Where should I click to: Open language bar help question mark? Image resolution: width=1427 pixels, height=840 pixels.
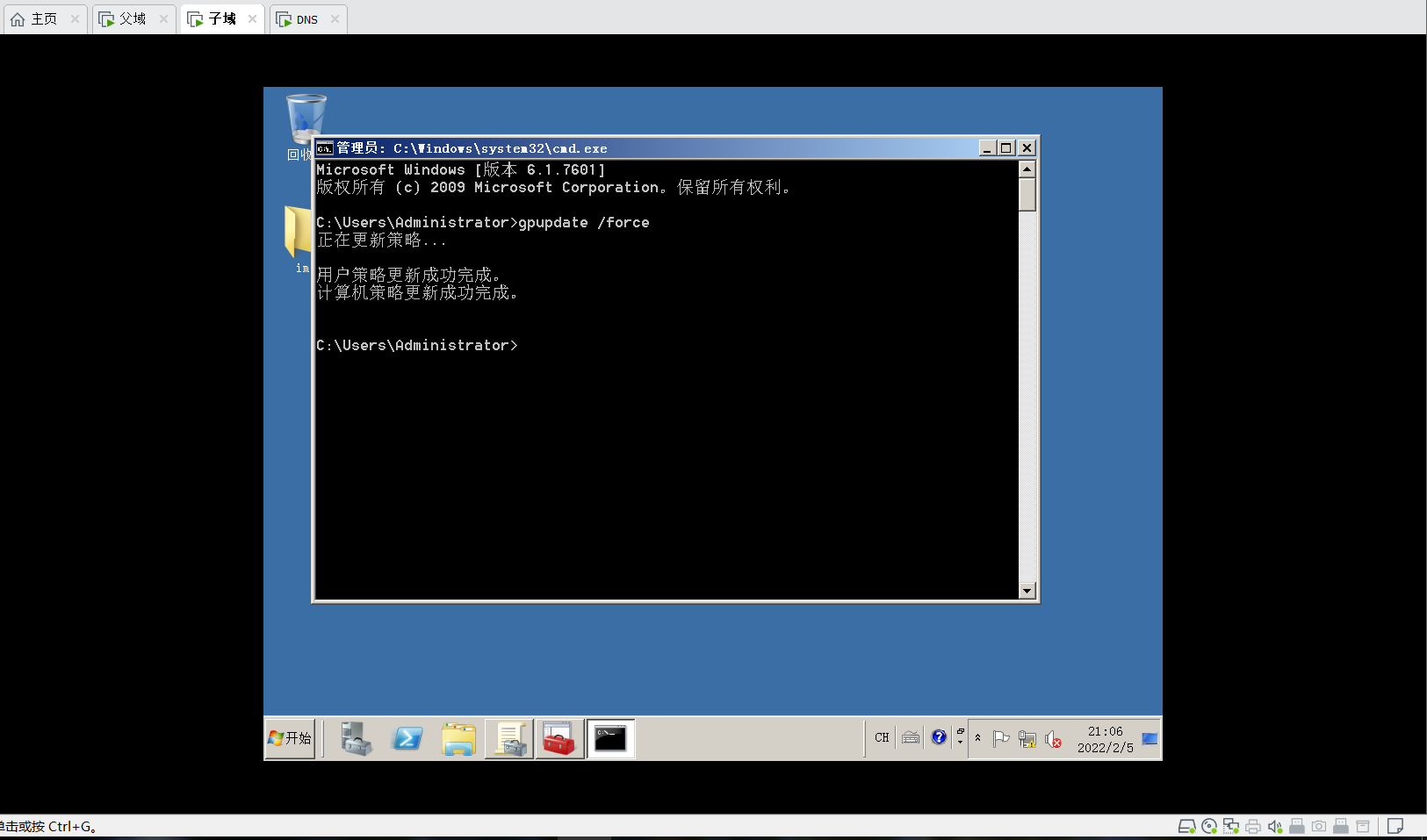[x=939, y=737]
